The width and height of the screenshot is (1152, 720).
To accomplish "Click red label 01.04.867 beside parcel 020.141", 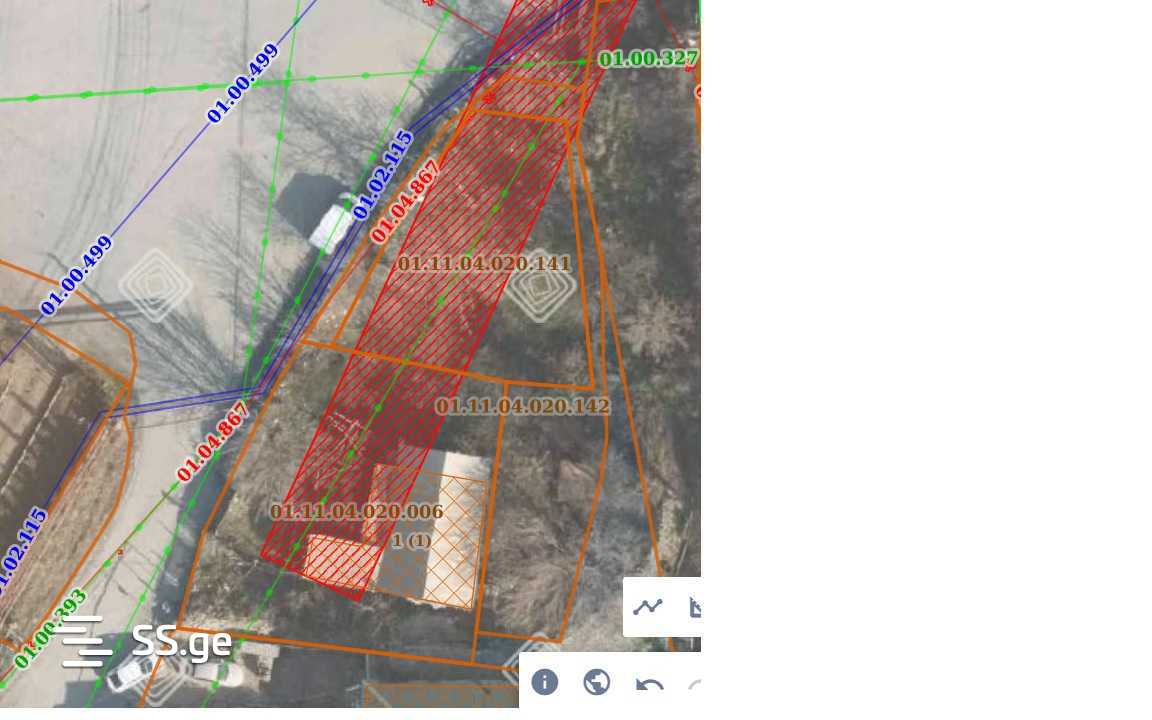I will 405,201.
